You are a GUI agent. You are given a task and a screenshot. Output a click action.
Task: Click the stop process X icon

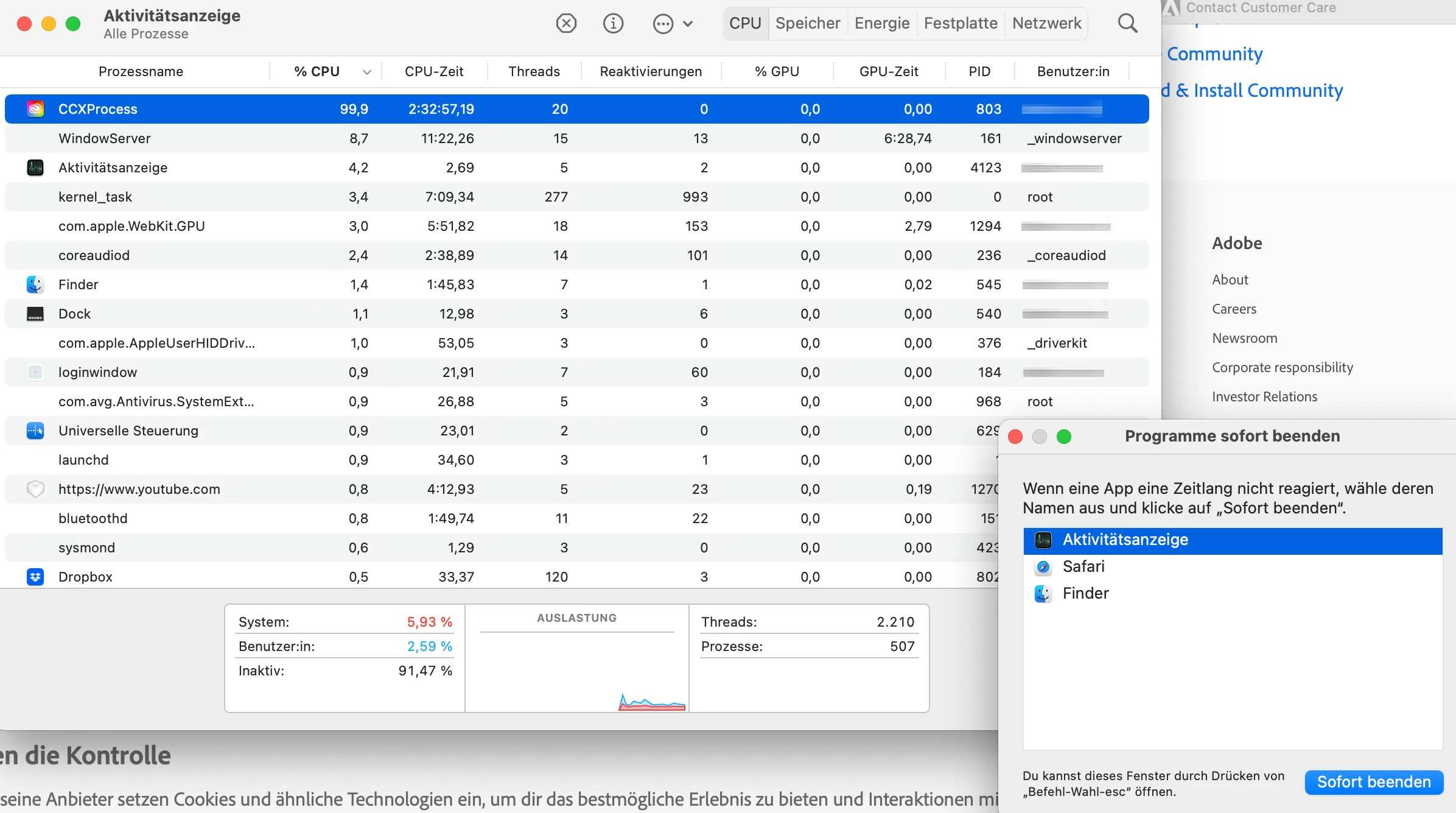(x=566, y=24)
